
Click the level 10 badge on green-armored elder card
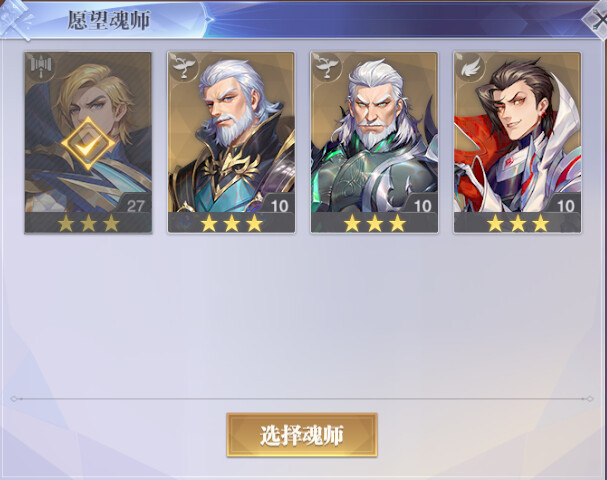[x=422, y=206]
